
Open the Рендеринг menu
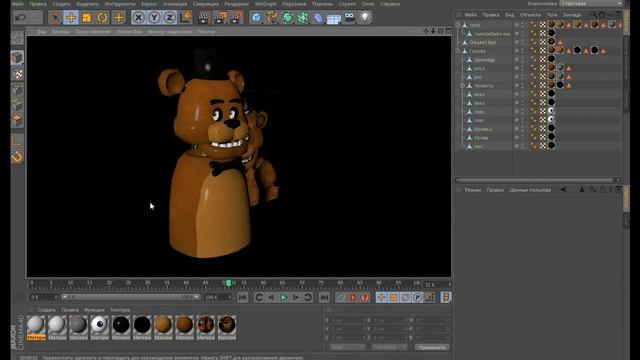click(x=236, y=4)
